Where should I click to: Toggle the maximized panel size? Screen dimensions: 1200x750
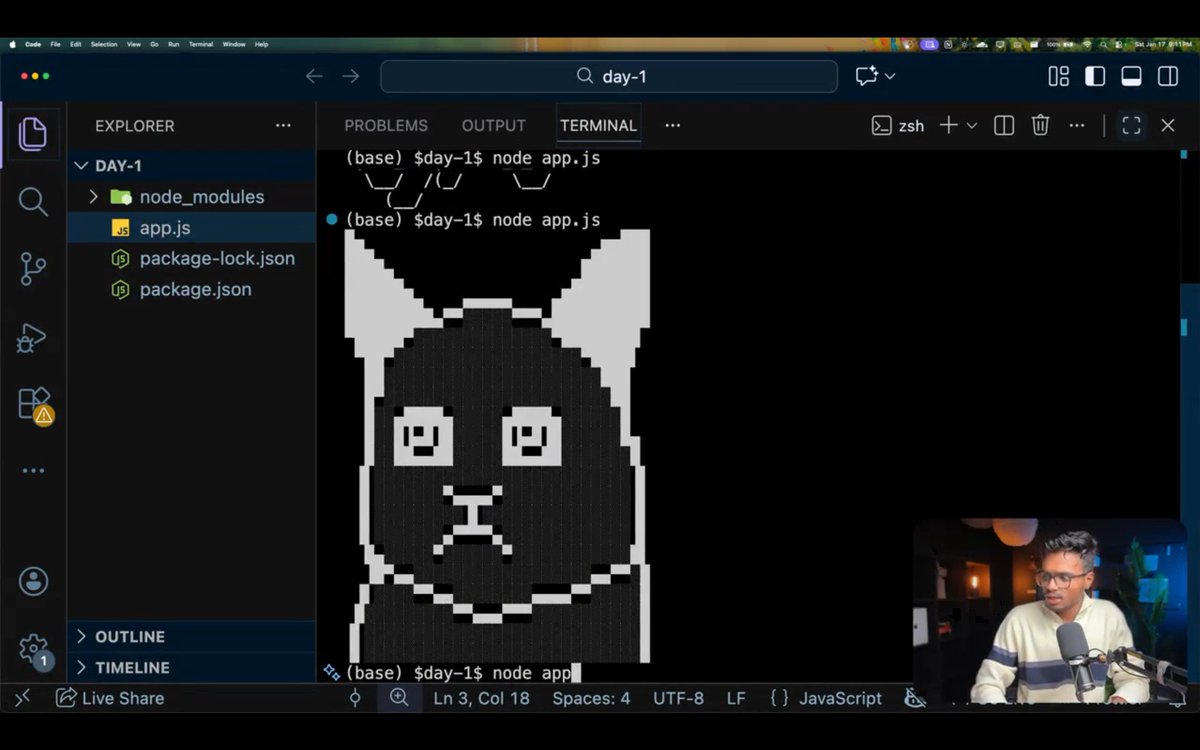(1131, 126)
